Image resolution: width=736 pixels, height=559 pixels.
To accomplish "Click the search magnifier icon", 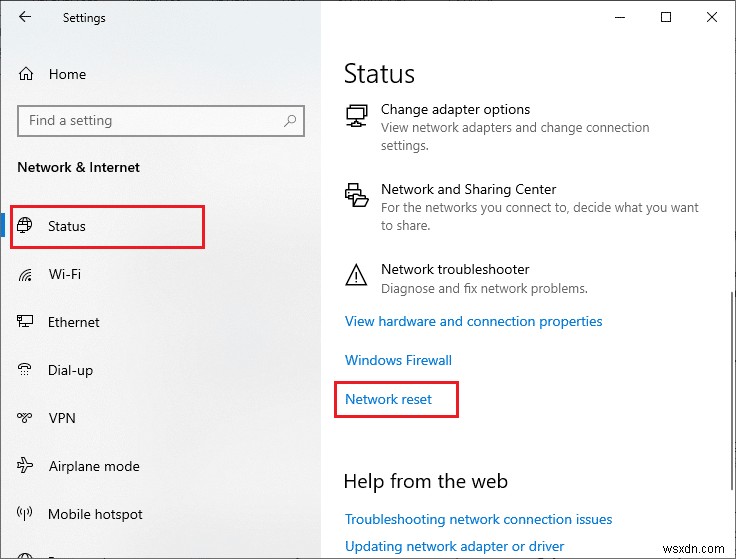I will (290, 121).
